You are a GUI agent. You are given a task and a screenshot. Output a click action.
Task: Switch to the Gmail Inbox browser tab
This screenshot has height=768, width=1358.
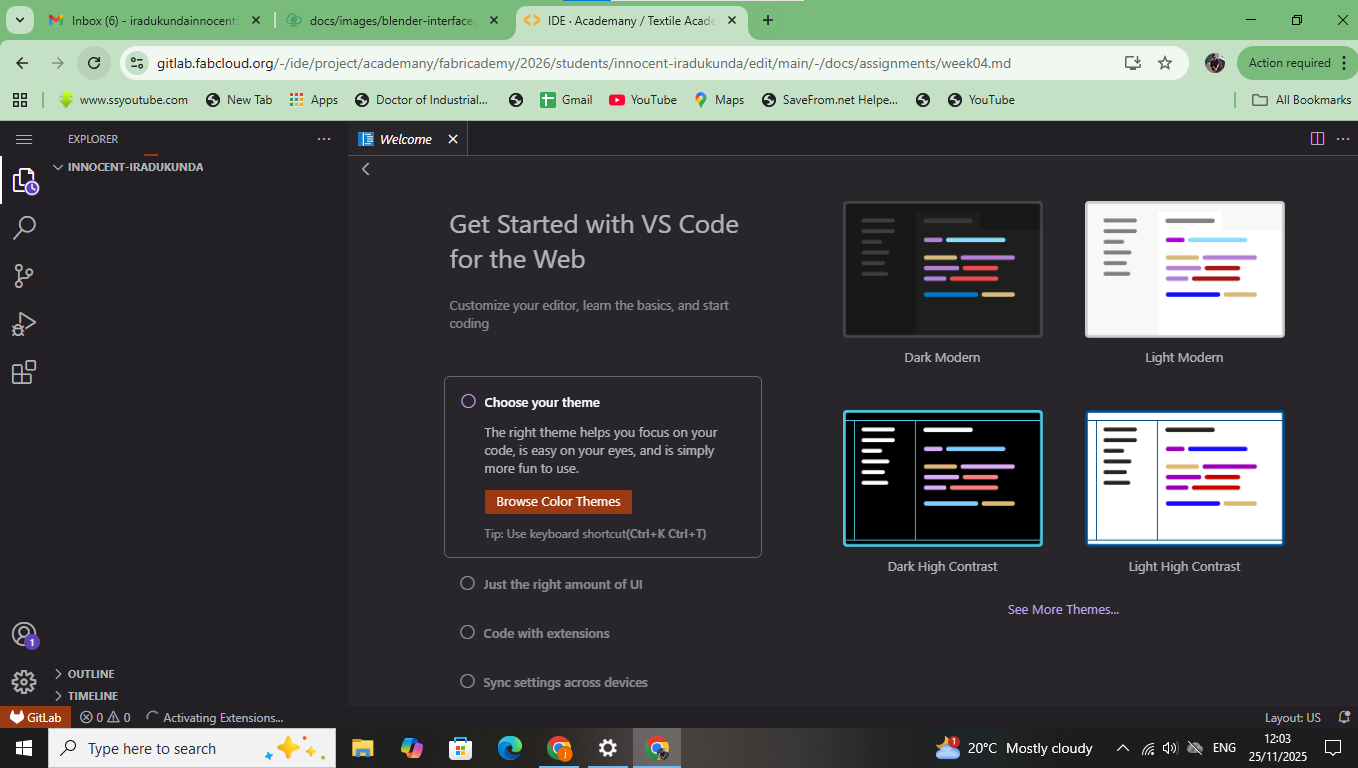pos(150,20)
